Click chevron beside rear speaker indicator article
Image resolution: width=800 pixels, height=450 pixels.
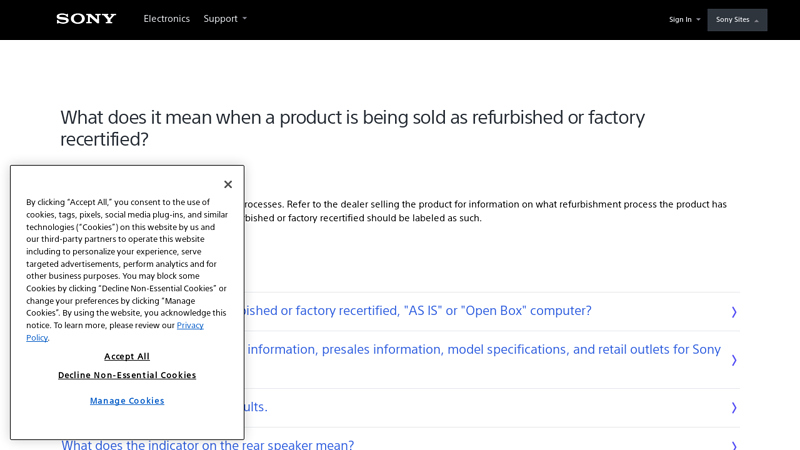pyautogui.click(x=734, y=446)
